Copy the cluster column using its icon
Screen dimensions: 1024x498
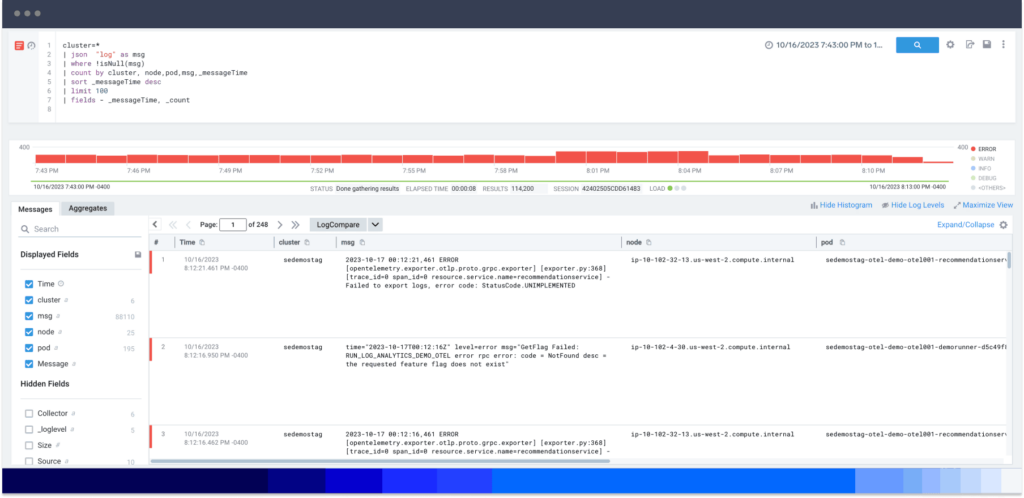(x=307, y=242)
